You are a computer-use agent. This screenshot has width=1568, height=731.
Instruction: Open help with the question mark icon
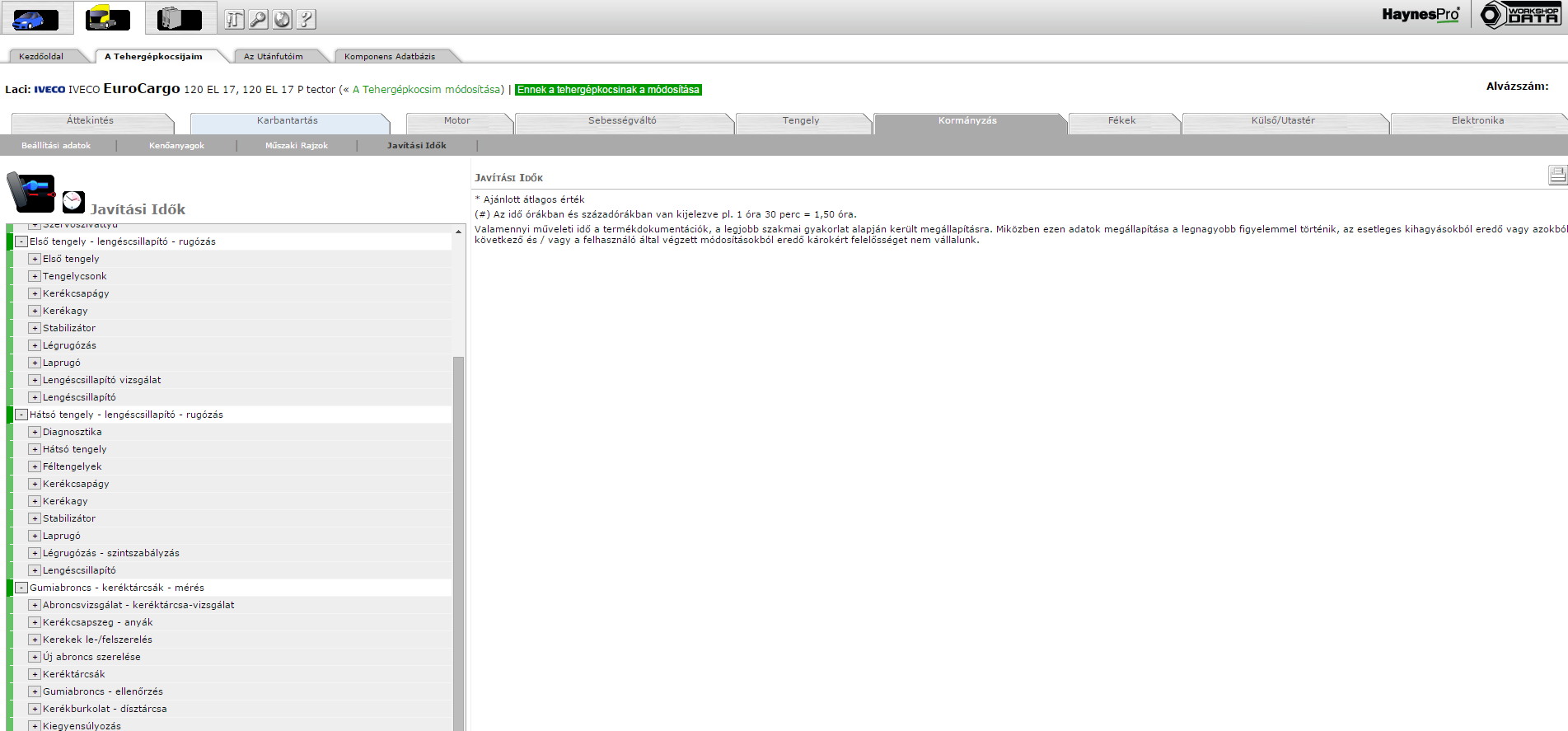[x=307, y=19]
